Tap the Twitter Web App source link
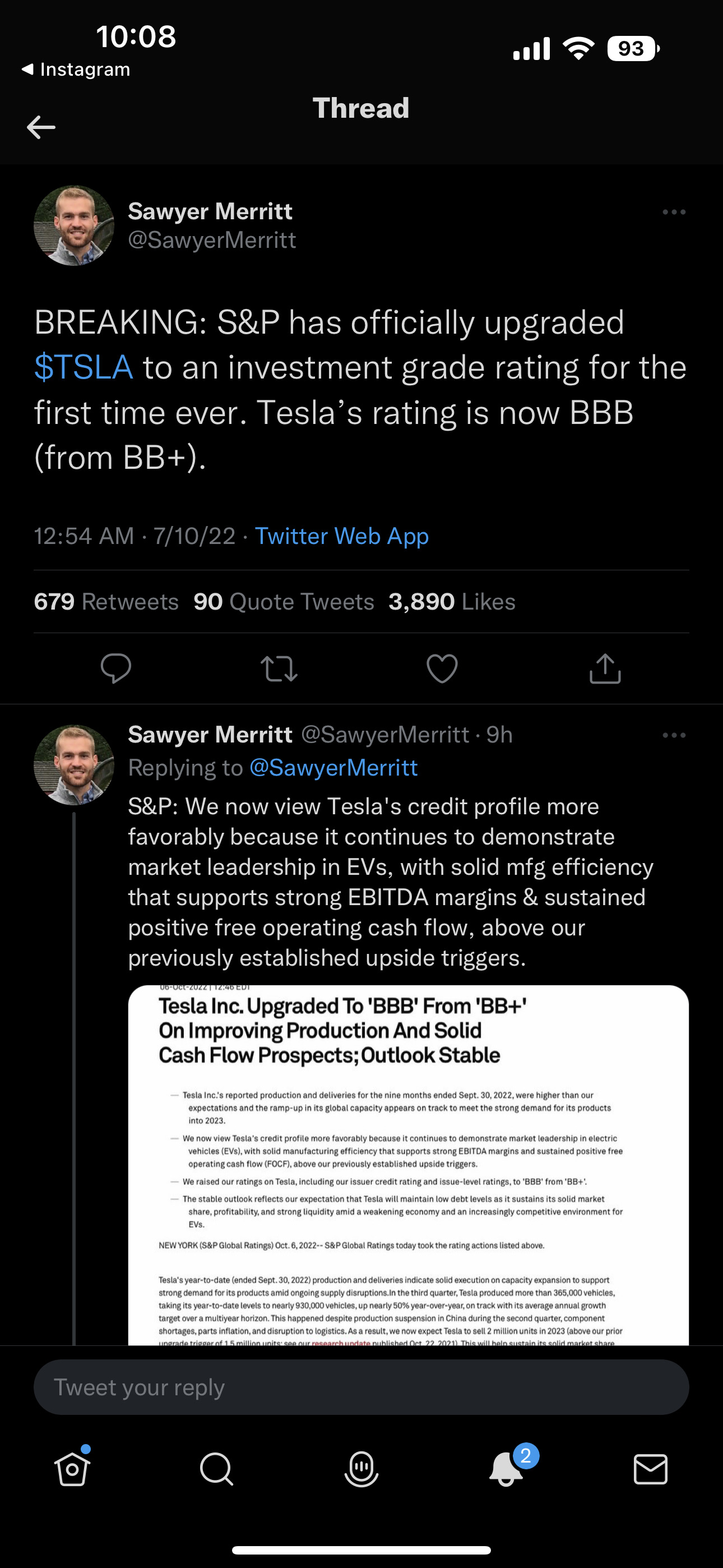The image size is (723, 1568). 341,536
